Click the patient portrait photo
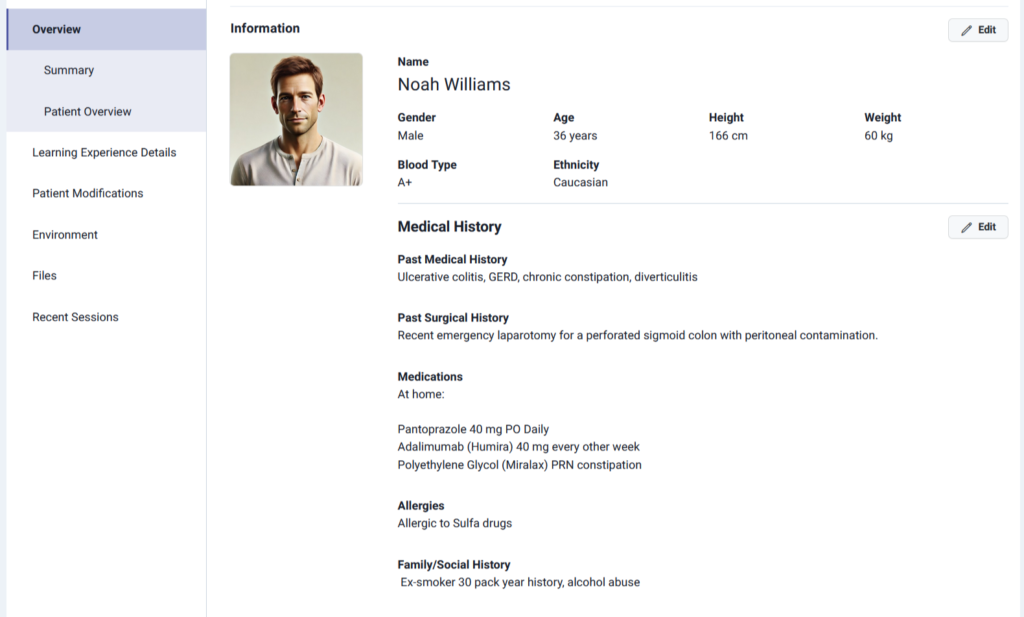Image resolution: width=1024 pixels, height=617 pixels. coord(296,119)
